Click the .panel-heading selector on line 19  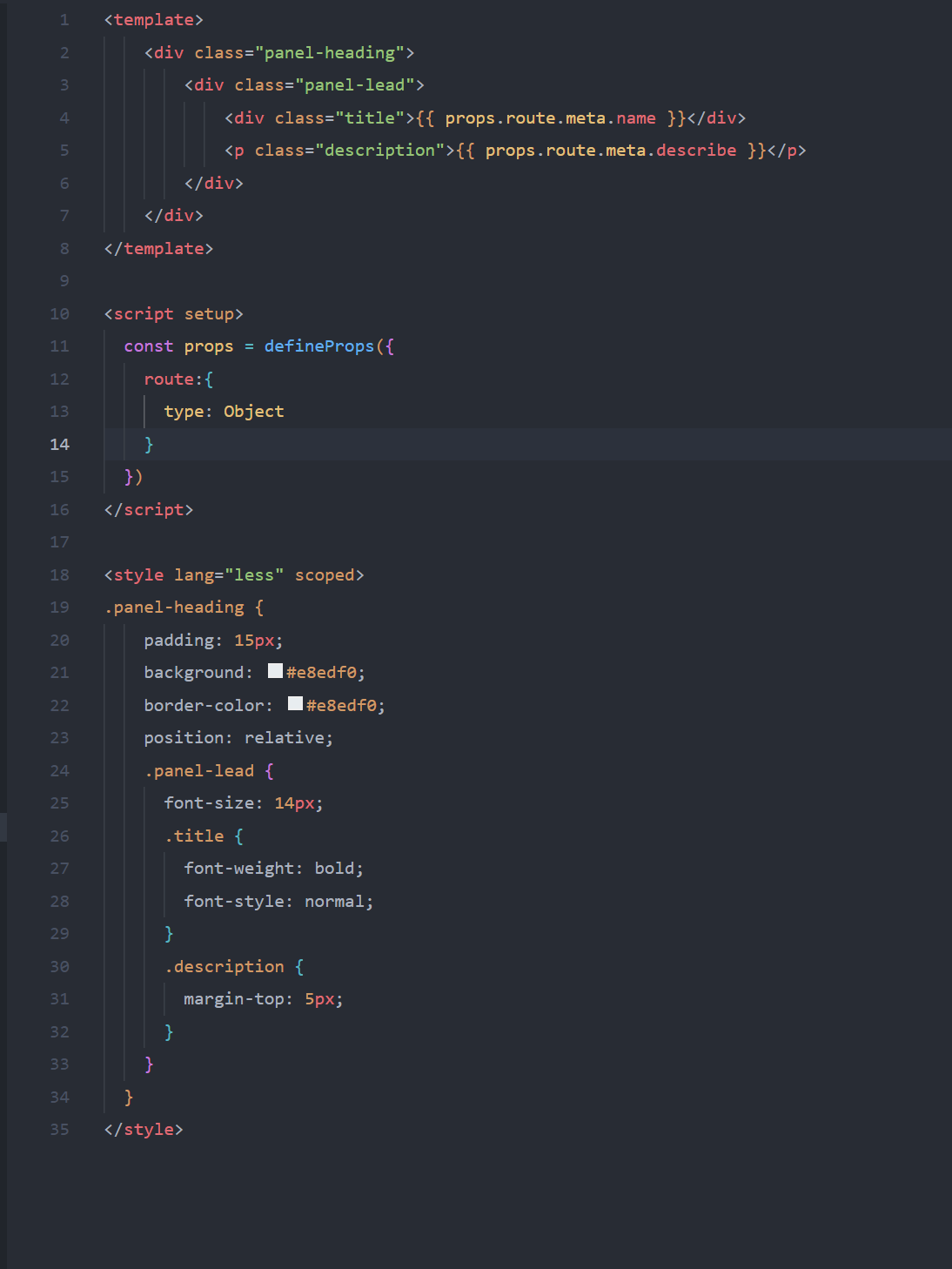(x=173, y=607)
